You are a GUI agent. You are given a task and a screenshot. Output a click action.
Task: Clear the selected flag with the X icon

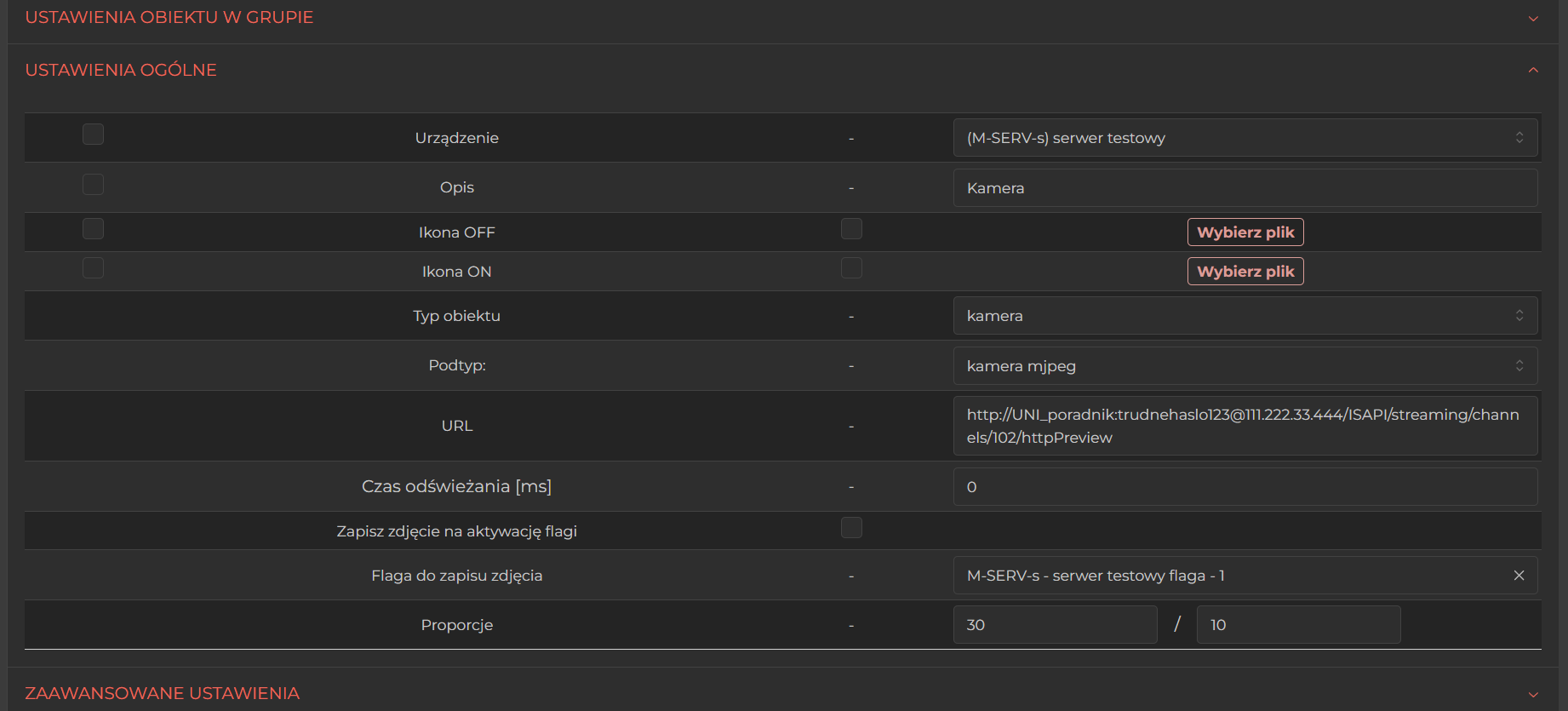(x=1519, y=576)
